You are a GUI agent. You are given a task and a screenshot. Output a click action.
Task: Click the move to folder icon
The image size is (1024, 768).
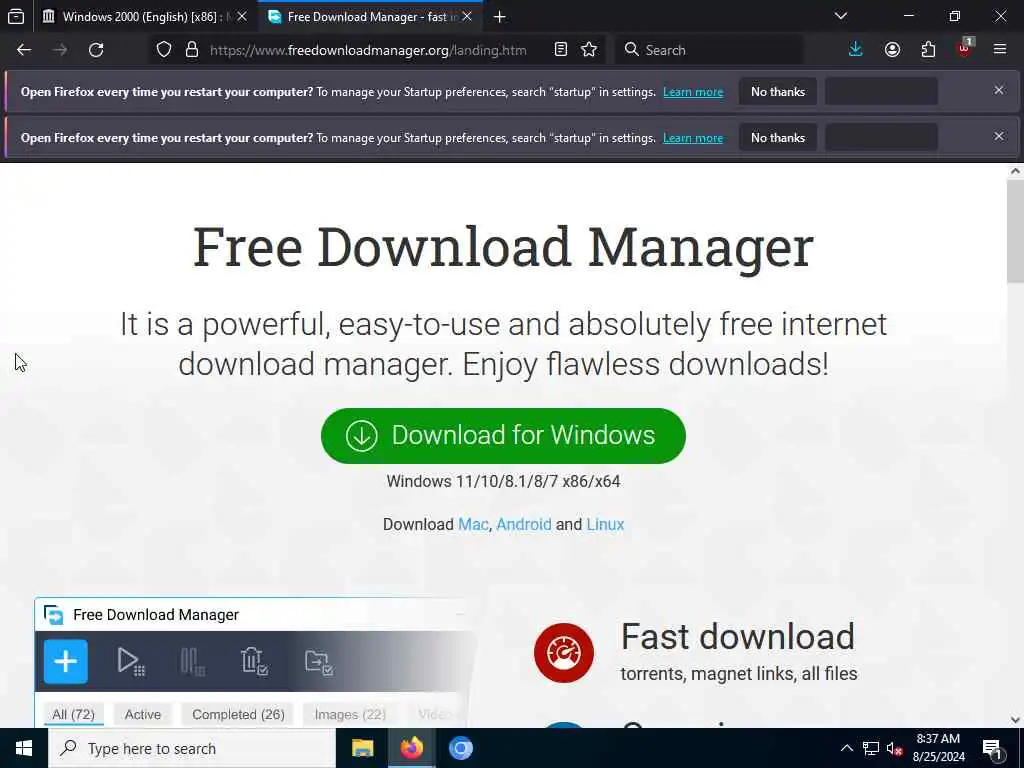pyautogui.click(x=319, y=662)
